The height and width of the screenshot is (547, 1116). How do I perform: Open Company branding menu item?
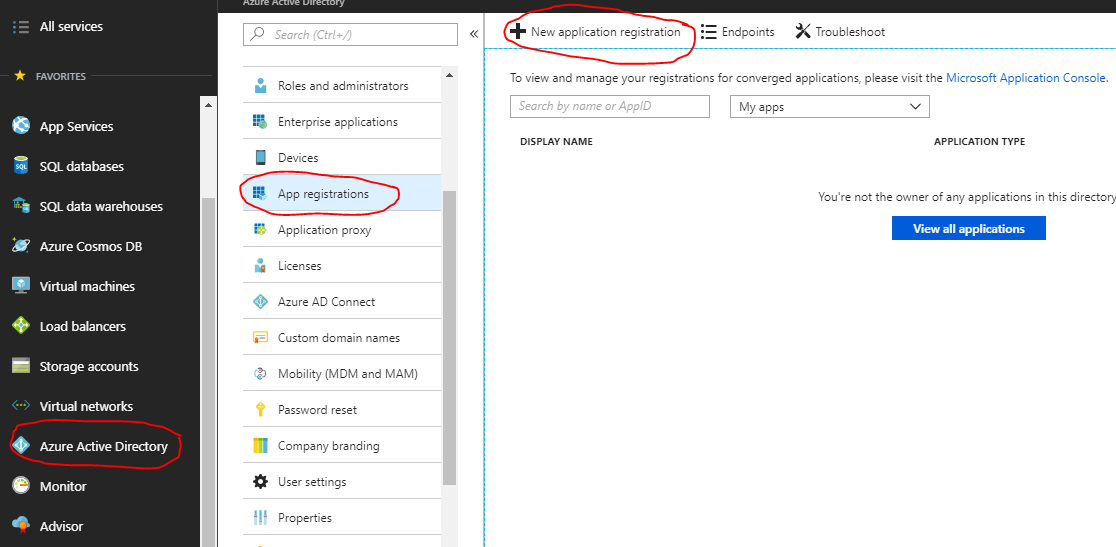(x=342, y=446)
